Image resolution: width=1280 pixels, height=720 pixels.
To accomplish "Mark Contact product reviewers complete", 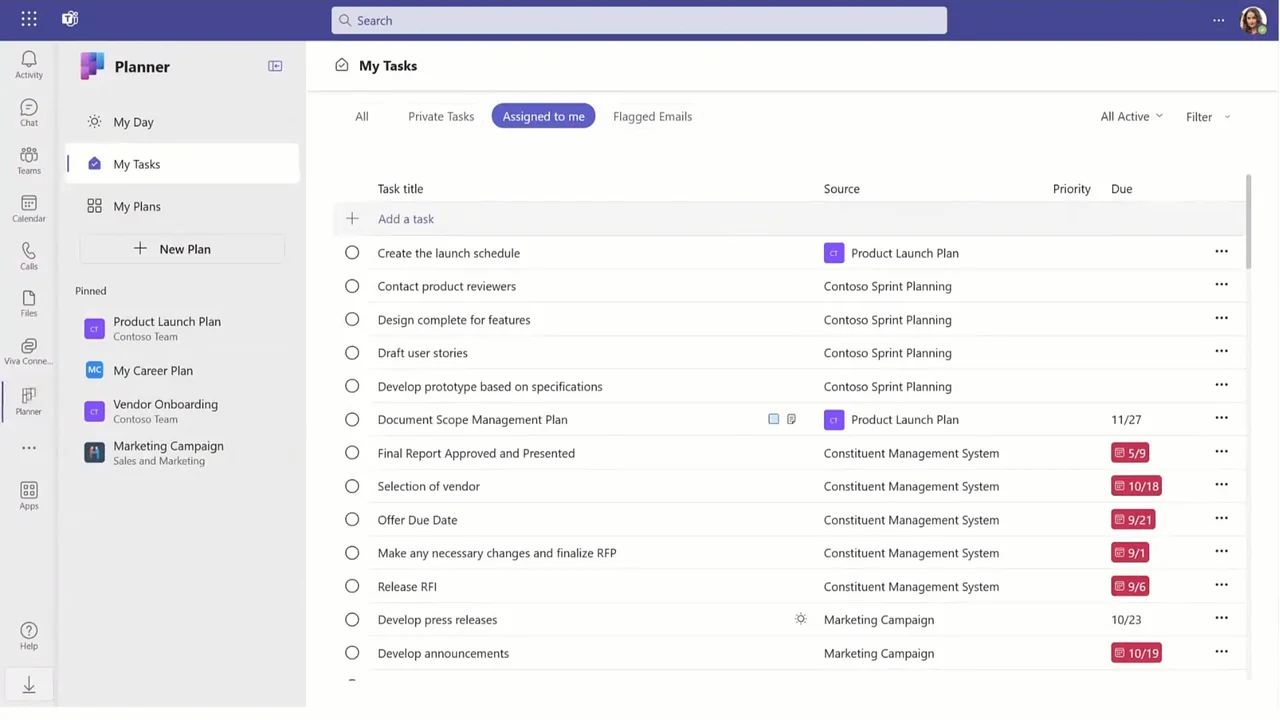I will coord(352,286).
